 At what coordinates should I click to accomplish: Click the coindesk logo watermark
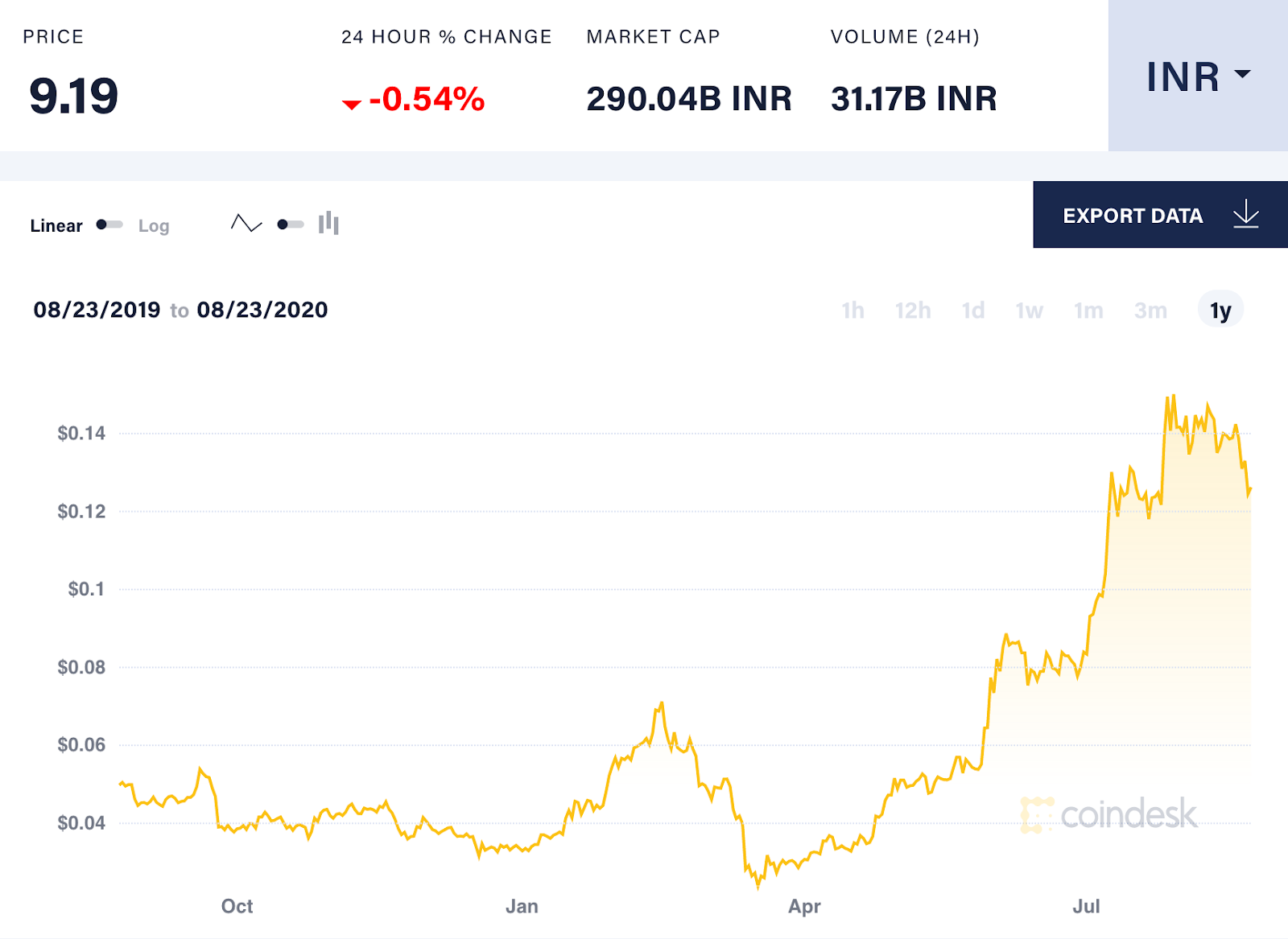pyautogui.click(x=1111, y=815)
